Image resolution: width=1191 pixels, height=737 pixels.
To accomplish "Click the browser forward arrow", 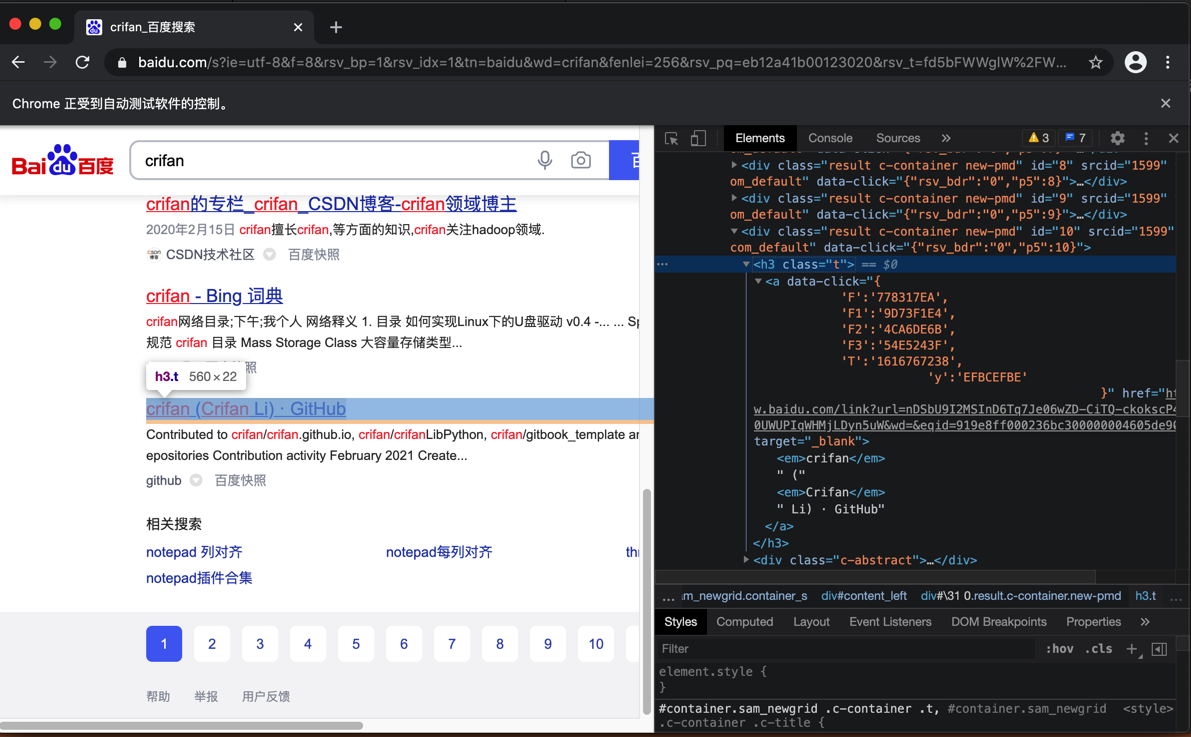I will coord(50,62).
